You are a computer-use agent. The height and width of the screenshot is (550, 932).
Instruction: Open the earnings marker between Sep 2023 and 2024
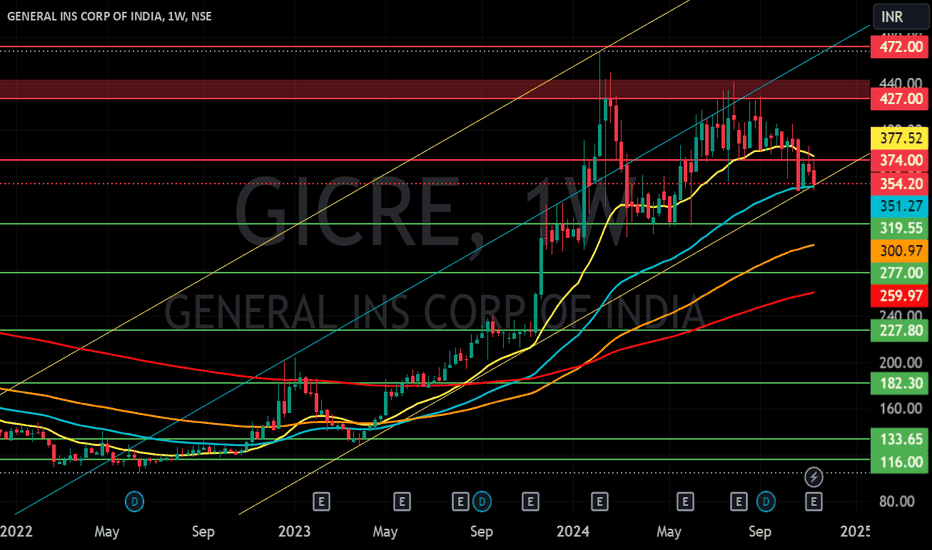click(530, 502)
